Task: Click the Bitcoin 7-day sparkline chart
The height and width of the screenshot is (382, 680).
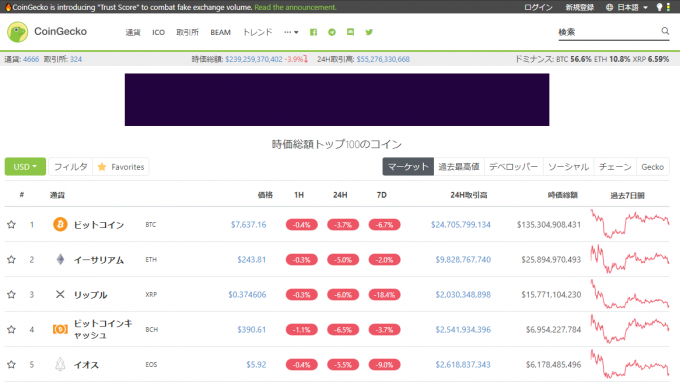Action: 630,224
